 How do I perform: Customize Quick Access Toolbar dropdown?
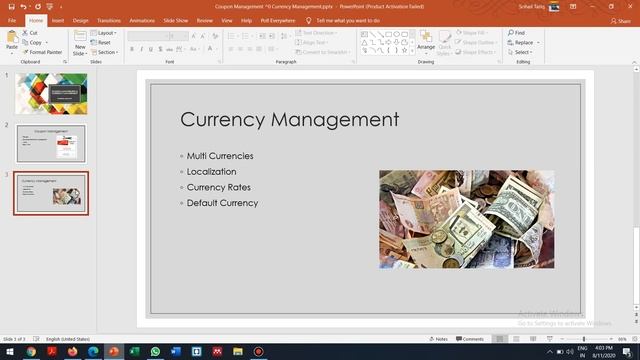(61, 7)
